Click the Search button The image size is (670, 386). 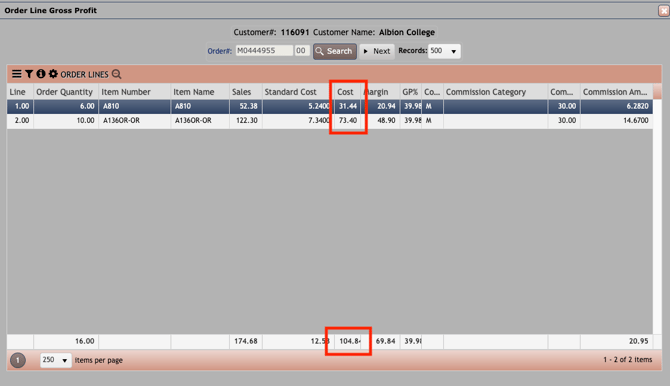click(335, 51)
